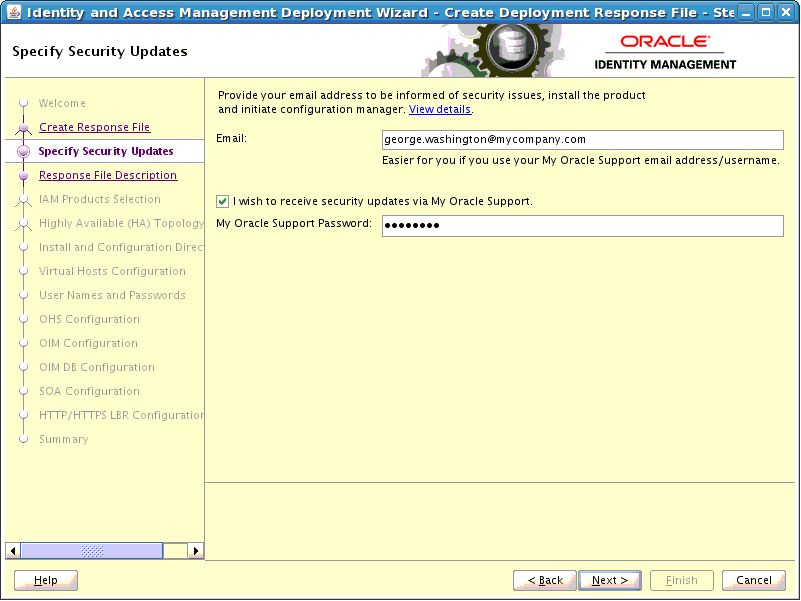Image resolution: width=801 pixels, height=601 pixels.
Task: Focus My Oracle Support Password field
Action: pyautogui.click(x=582, y=225)
